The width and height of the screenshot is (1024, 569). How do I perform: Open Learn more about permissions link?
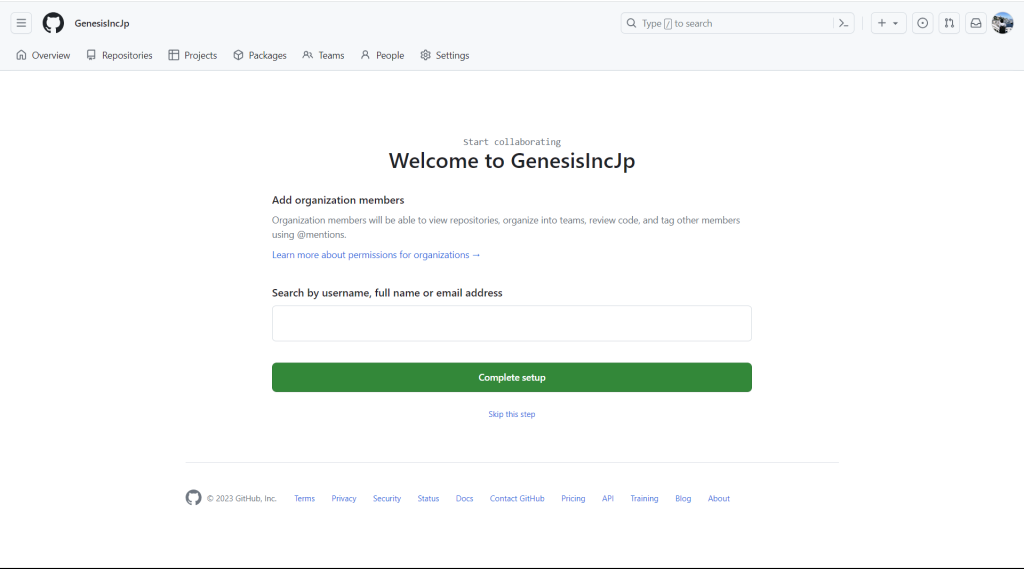coord(376,255)
